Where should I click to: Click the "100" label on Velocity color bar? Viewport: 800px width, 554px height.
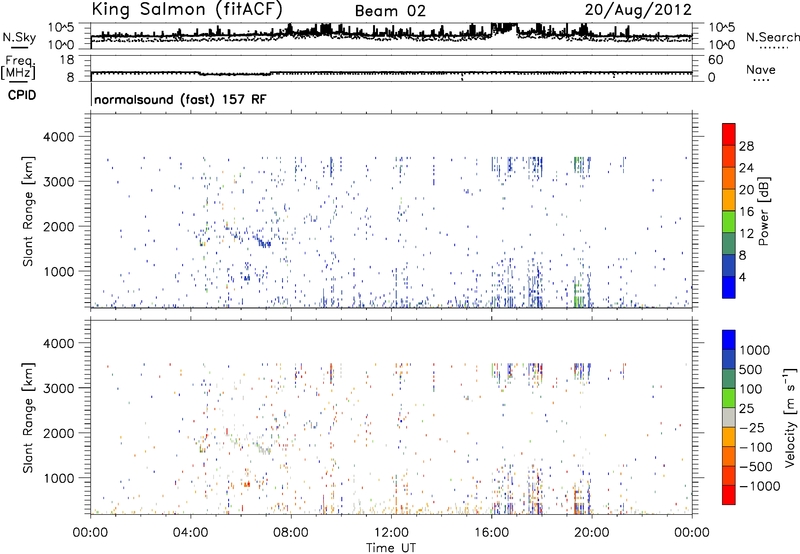point(753,389)
